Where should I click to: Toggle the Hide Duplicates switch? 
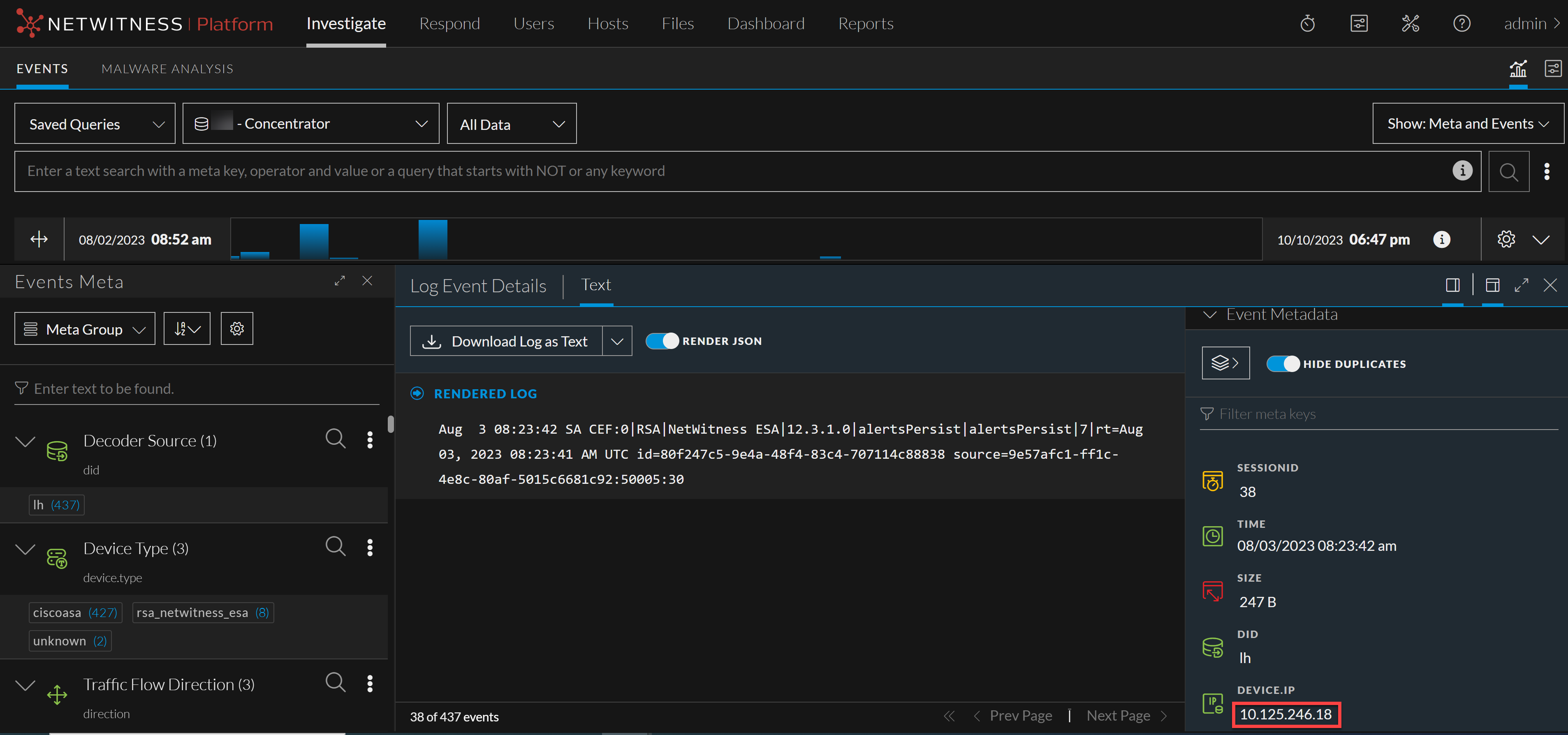point(1283,364)
